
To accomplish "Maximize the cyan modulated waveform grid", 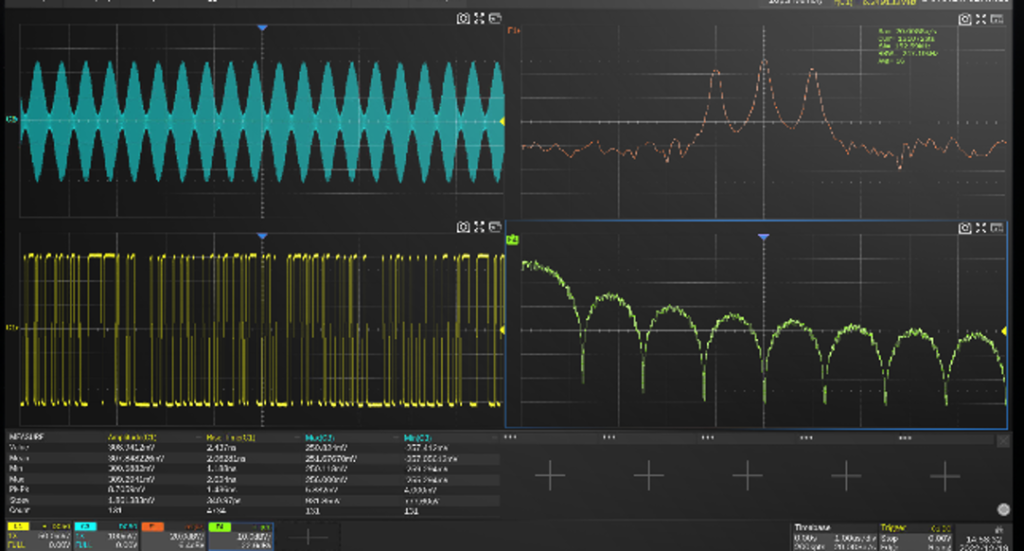I will point(479,18).
